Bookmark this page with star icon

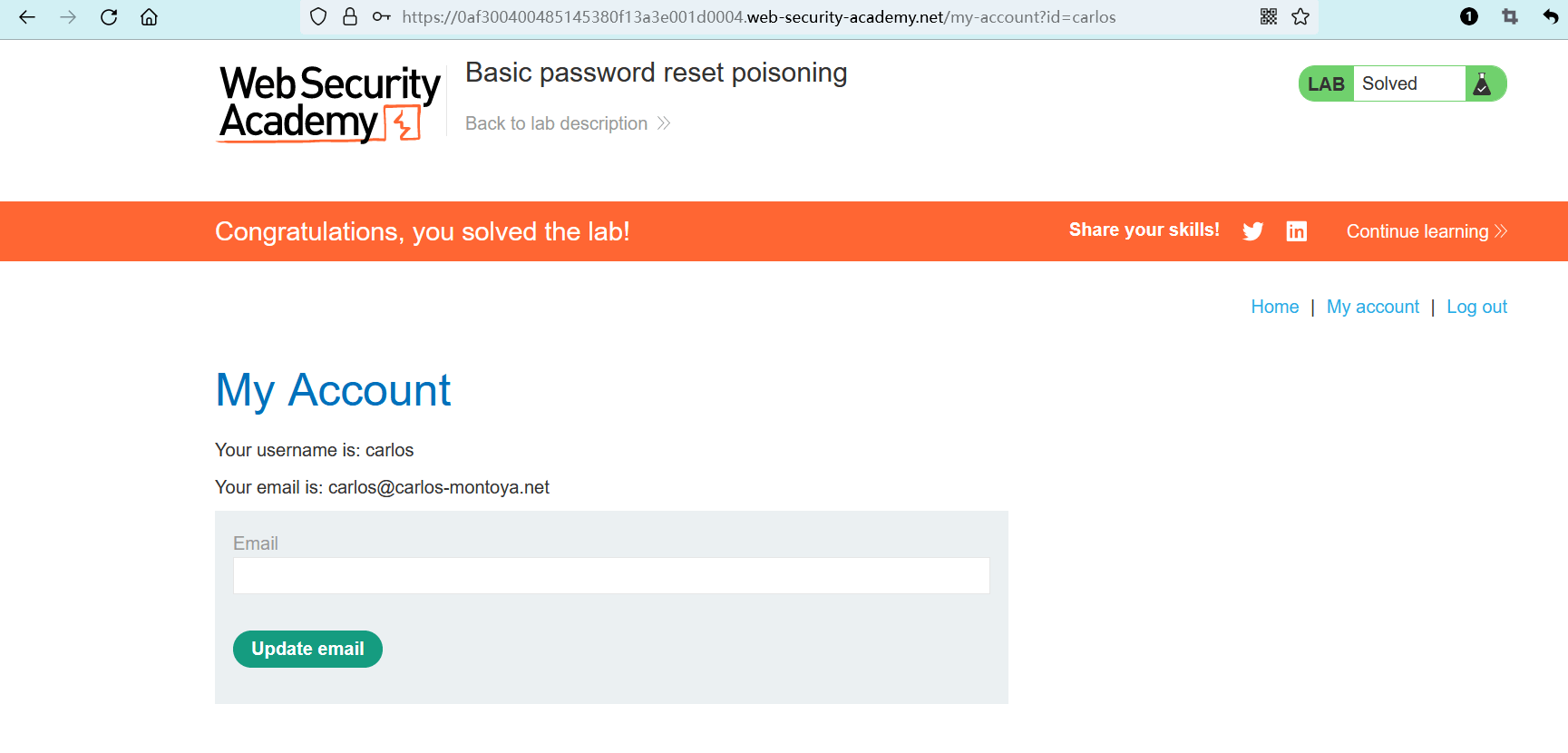(1300, 17)
